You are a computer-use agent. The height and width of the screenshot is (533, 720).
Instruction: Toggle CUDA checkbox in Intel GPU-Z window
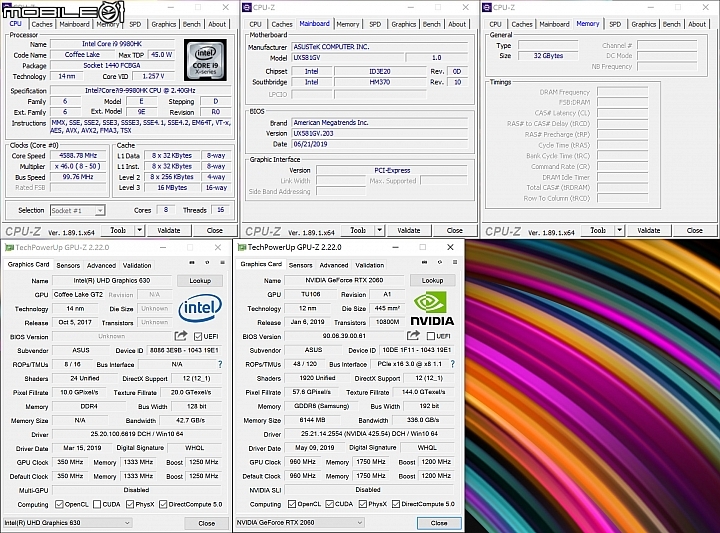click(97, 504)
